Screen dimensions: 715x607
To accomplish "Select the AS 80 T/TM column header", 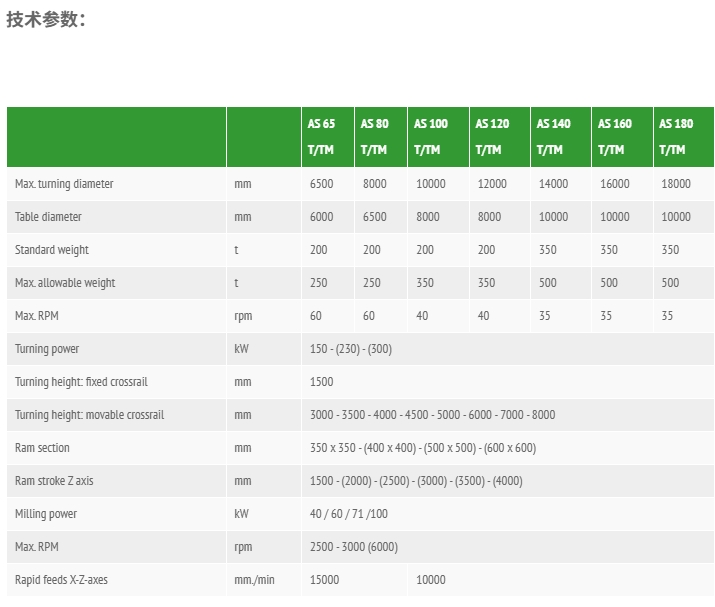I will (381, 137).
